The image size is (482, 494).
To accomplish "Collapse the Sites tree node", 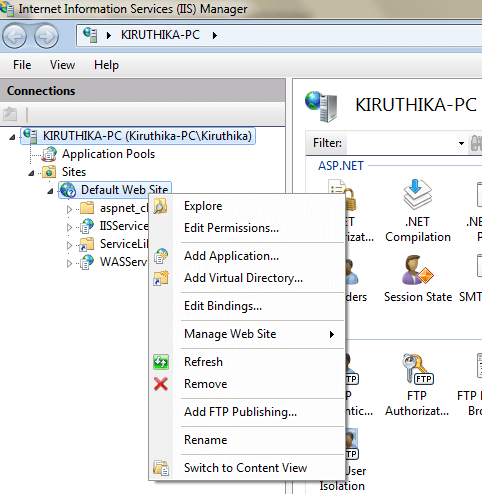I will 31,173.
